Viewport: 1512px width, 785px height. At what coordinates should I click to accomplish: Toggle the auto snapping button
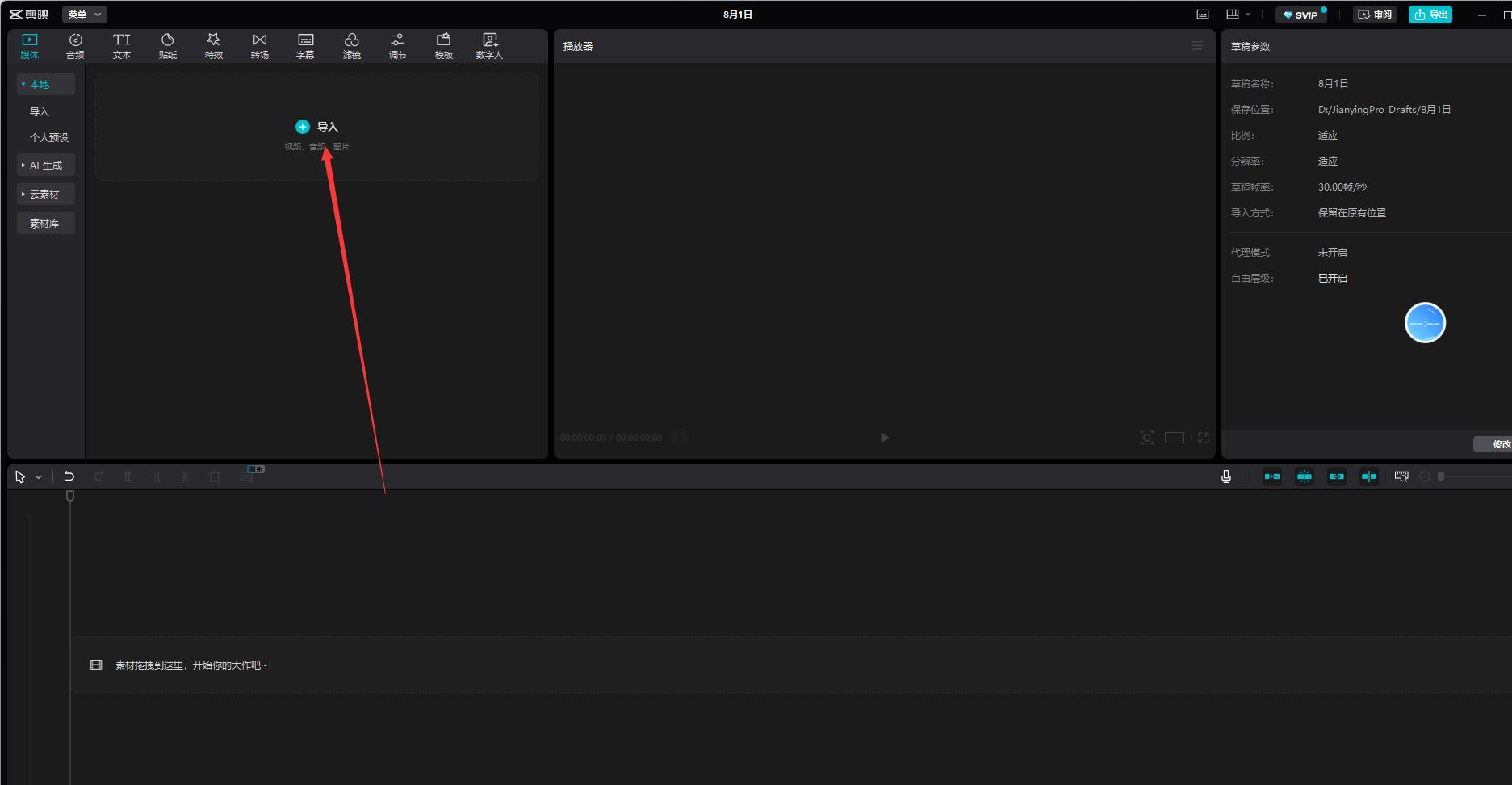click(1305, 476)
